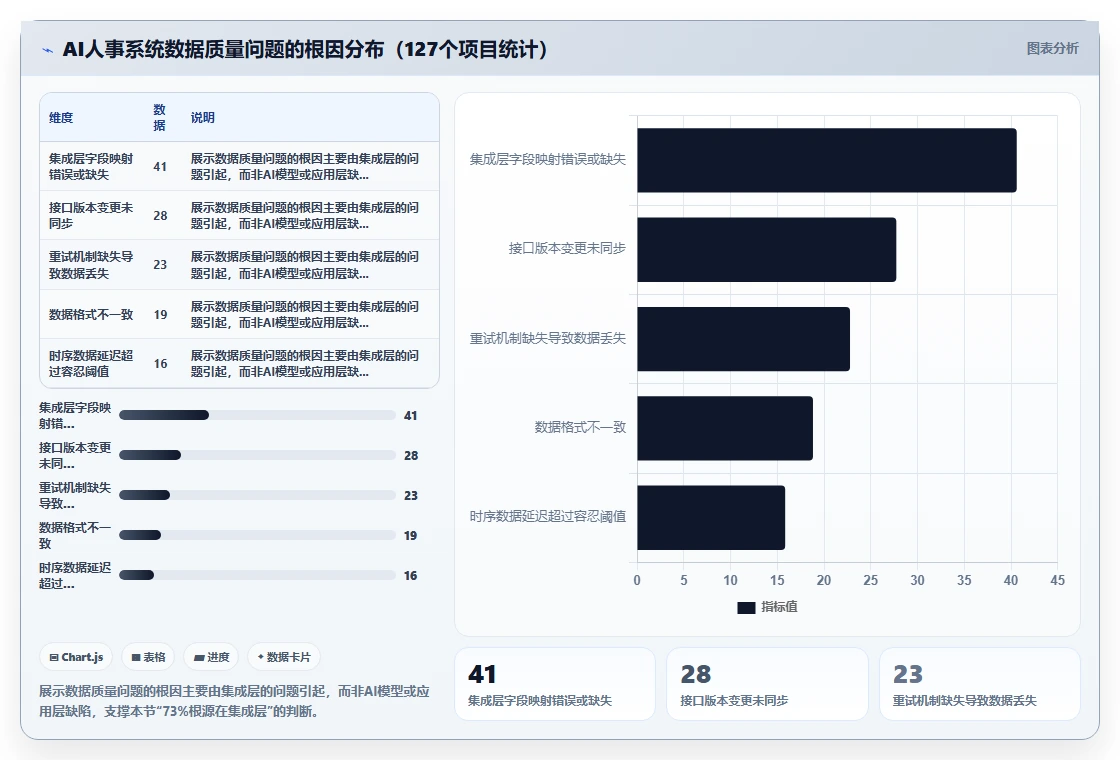This screenshot has height=760, width=1120.
Task: Click value 28 in the table
Action: coord(160,216)
